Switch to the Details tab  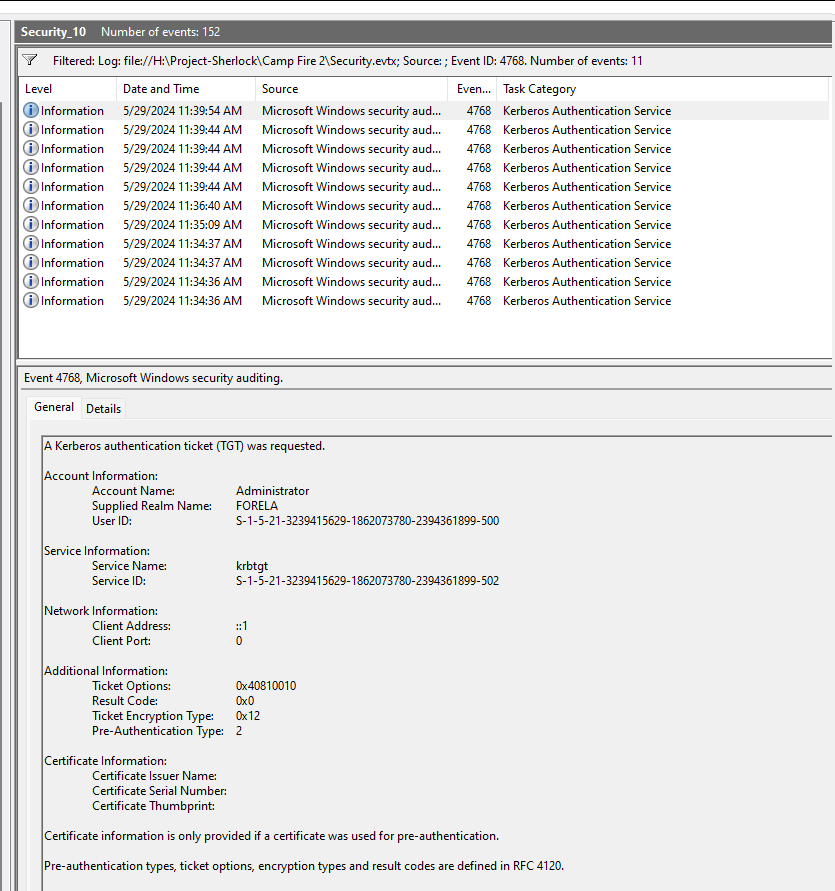click(x=103, y=408)
